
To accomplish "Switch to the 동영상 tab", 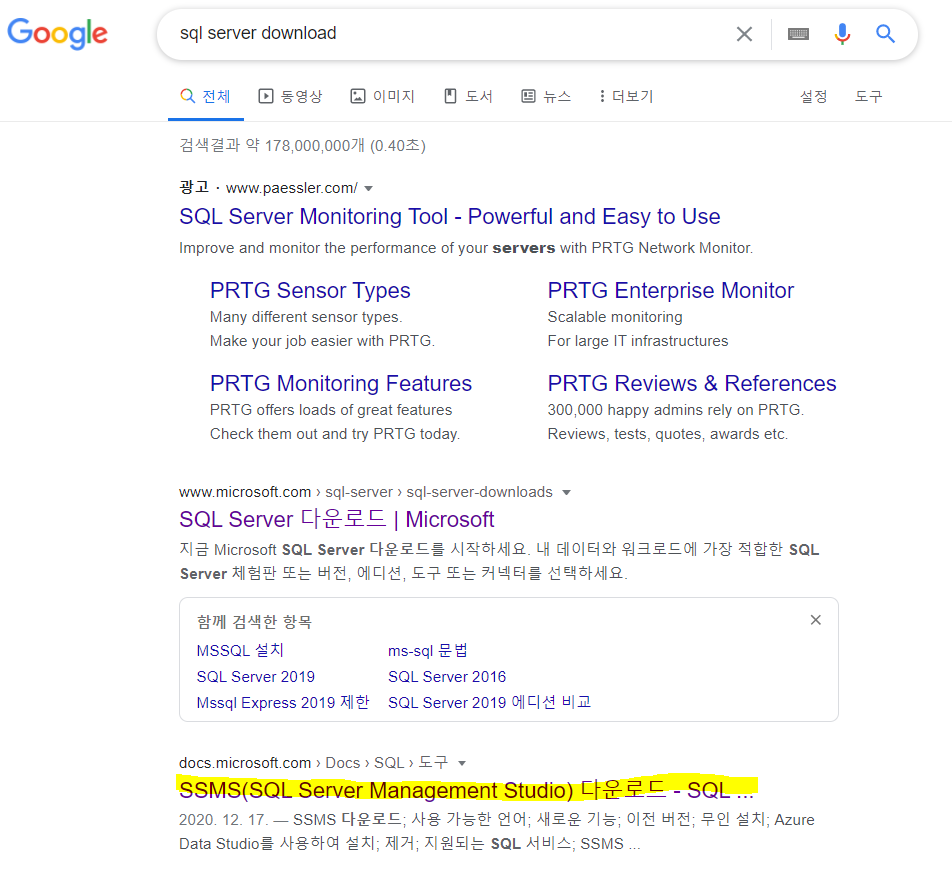I will coord(290,97).
